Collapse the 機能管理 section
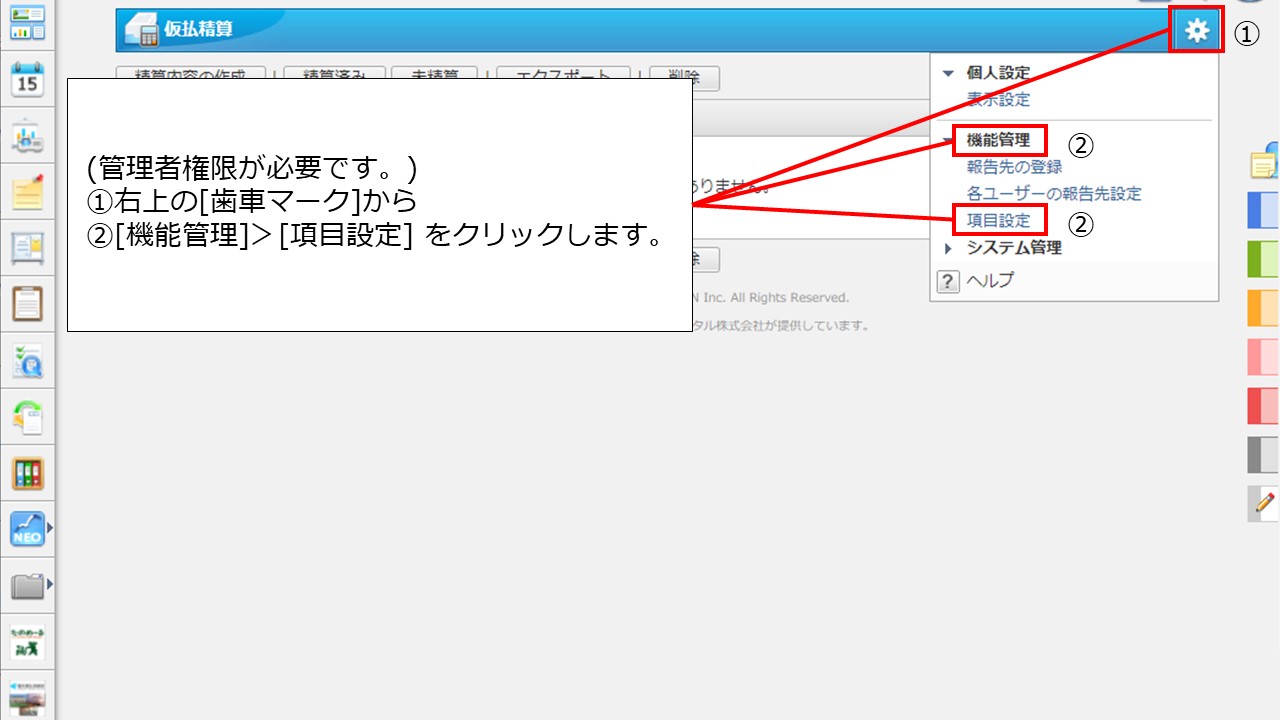This screenshot has width=1280, height=720. pyautogui.click(x=949, y=140)
